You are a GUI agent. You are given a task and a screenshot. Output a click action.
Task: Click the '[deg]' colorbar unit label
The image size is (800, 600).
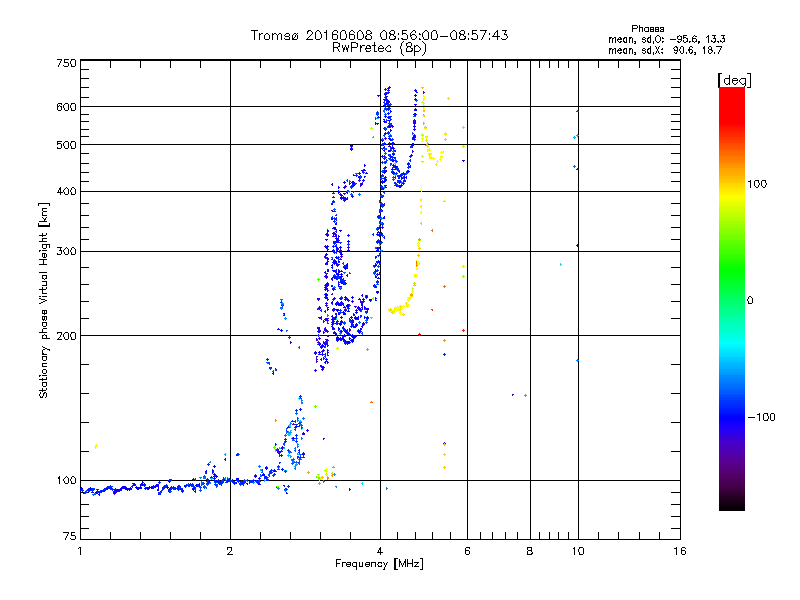point(734,80)
